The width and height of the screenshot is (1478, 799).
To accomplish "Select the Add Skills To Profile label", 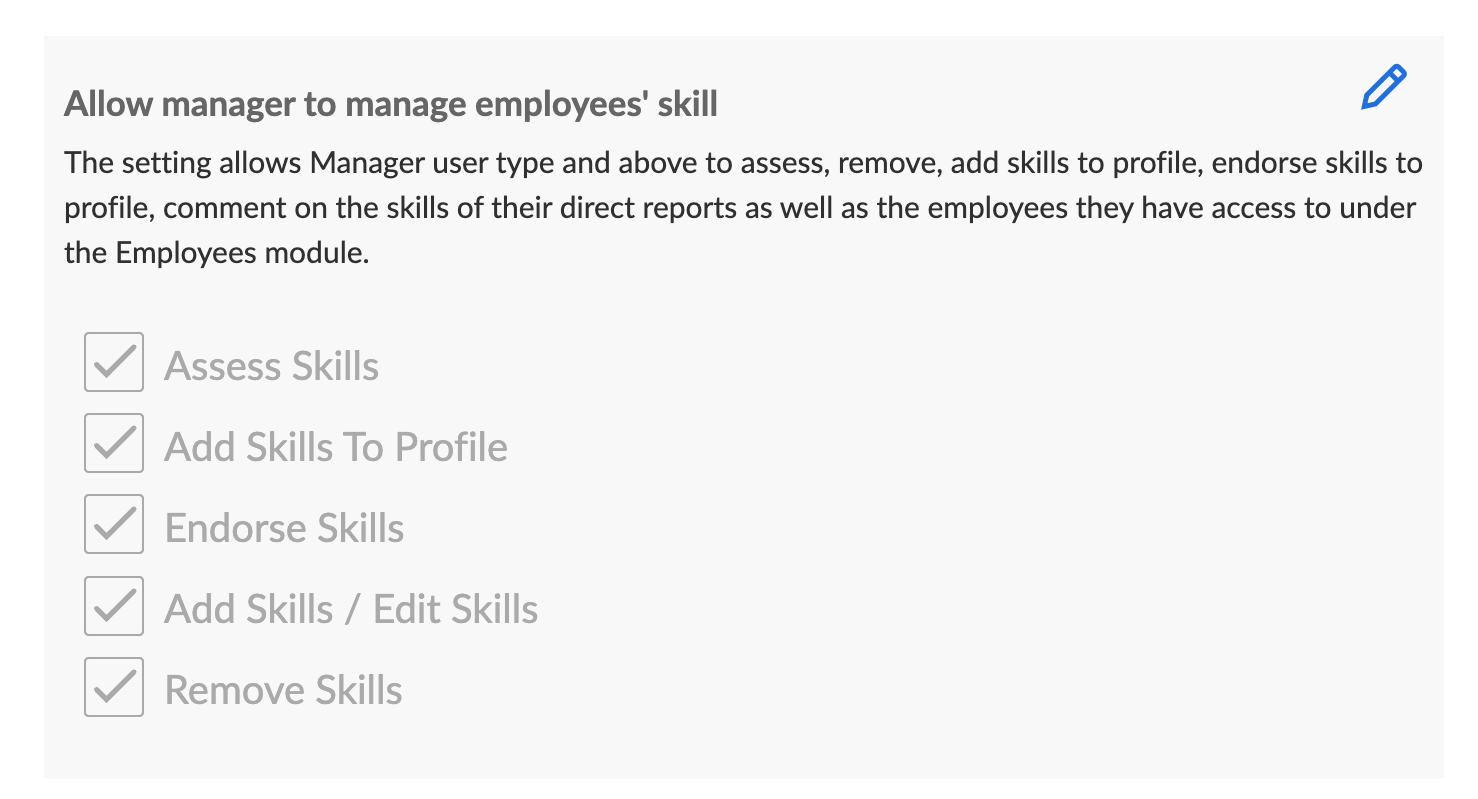I will pyautogui.click(x=335, y=447).
